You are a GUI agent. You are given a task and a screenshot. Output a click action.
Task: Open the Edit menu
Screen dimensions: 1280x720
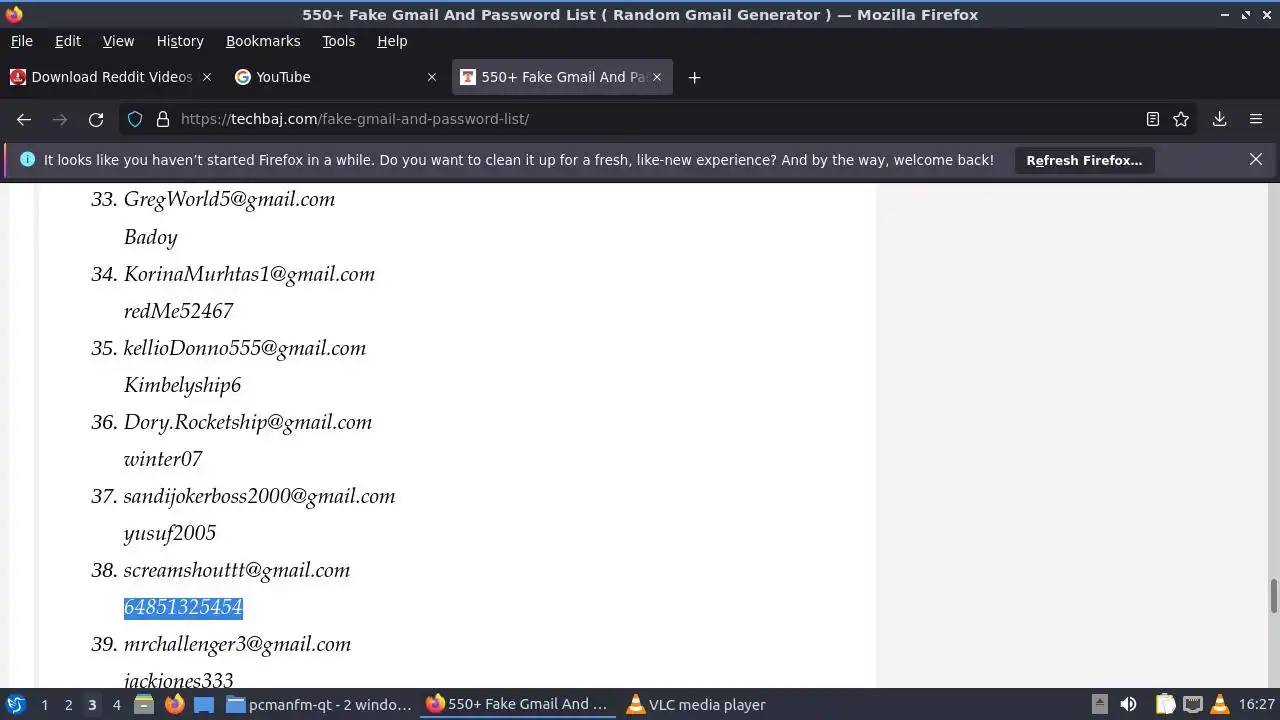[68, 41]
